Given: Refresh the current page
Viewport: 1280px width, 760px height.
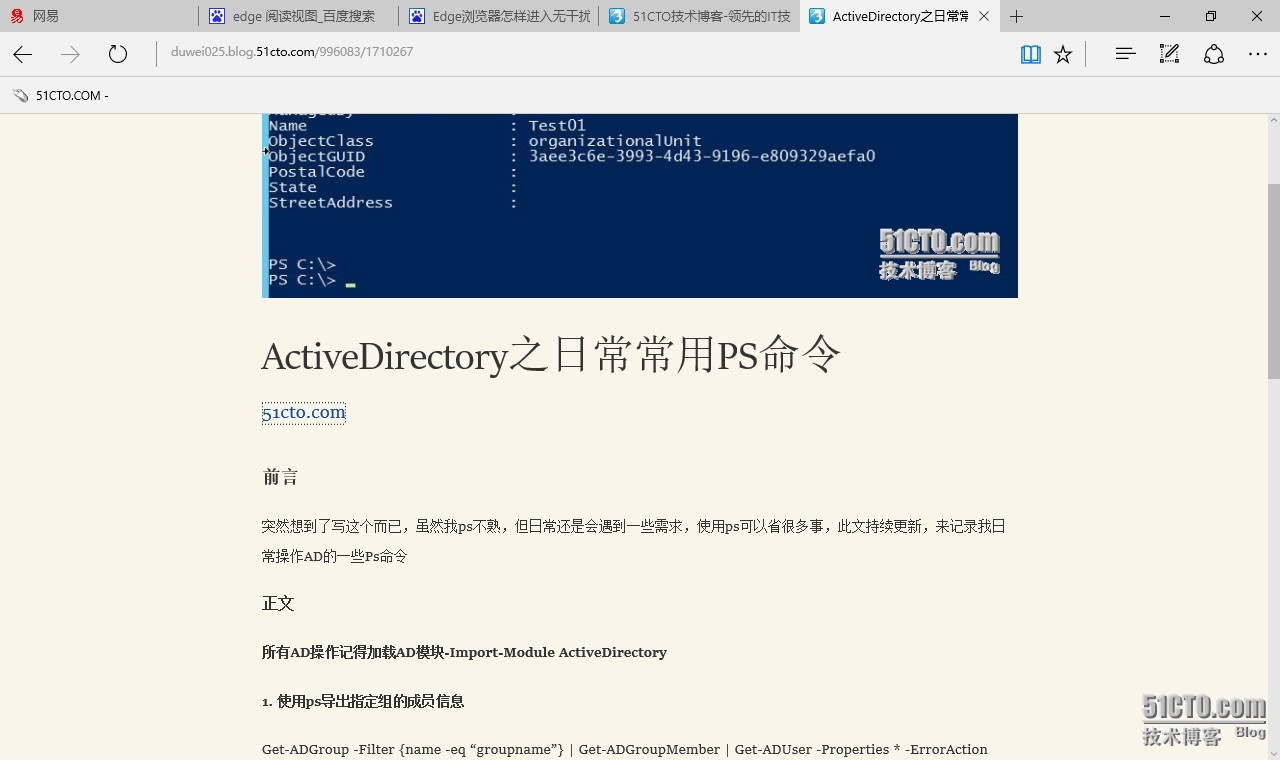Looking at the screenshot, I should [118, 54].
